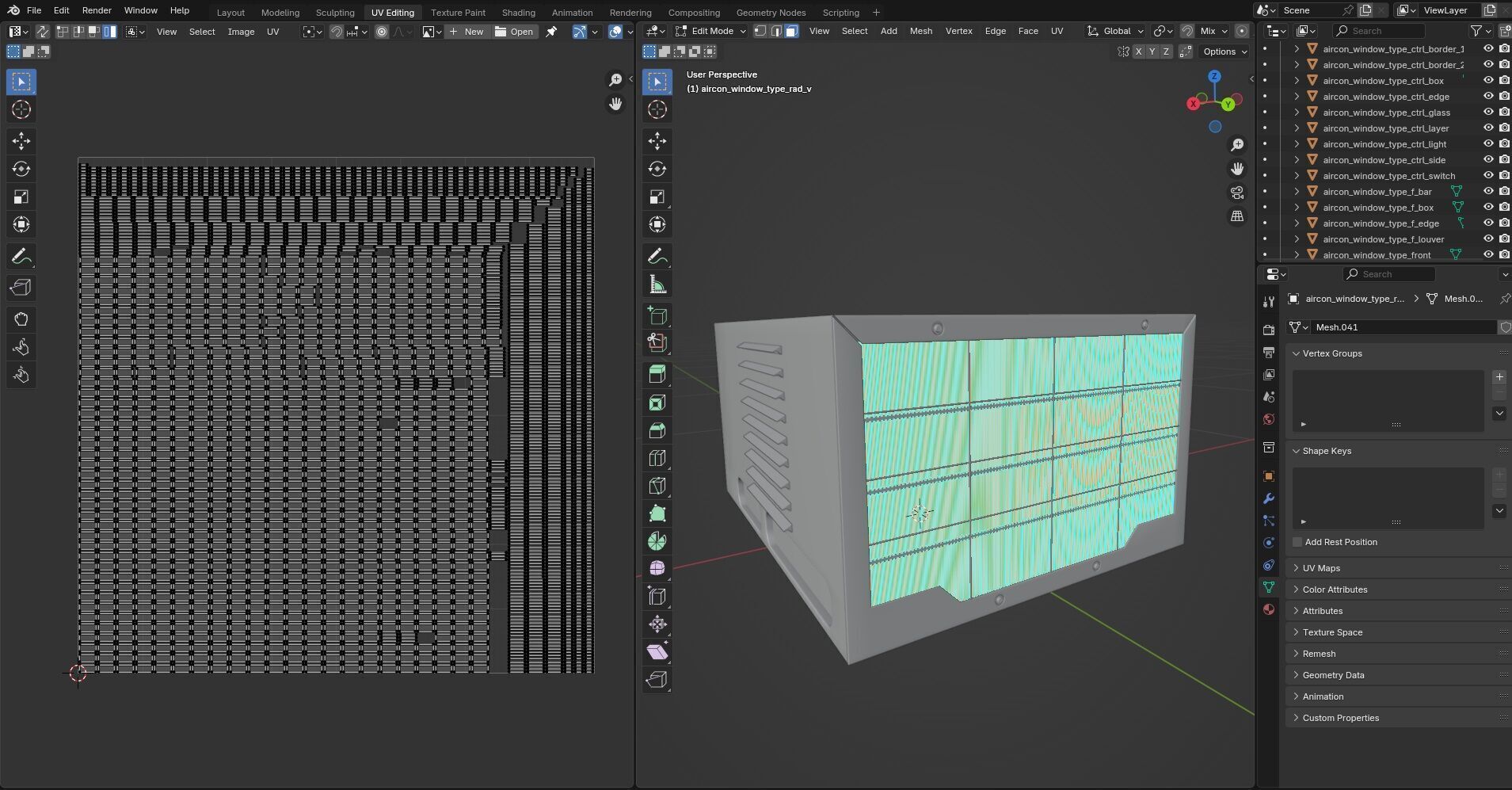
Task: Click the New image button
Action: tap(466, 32)
